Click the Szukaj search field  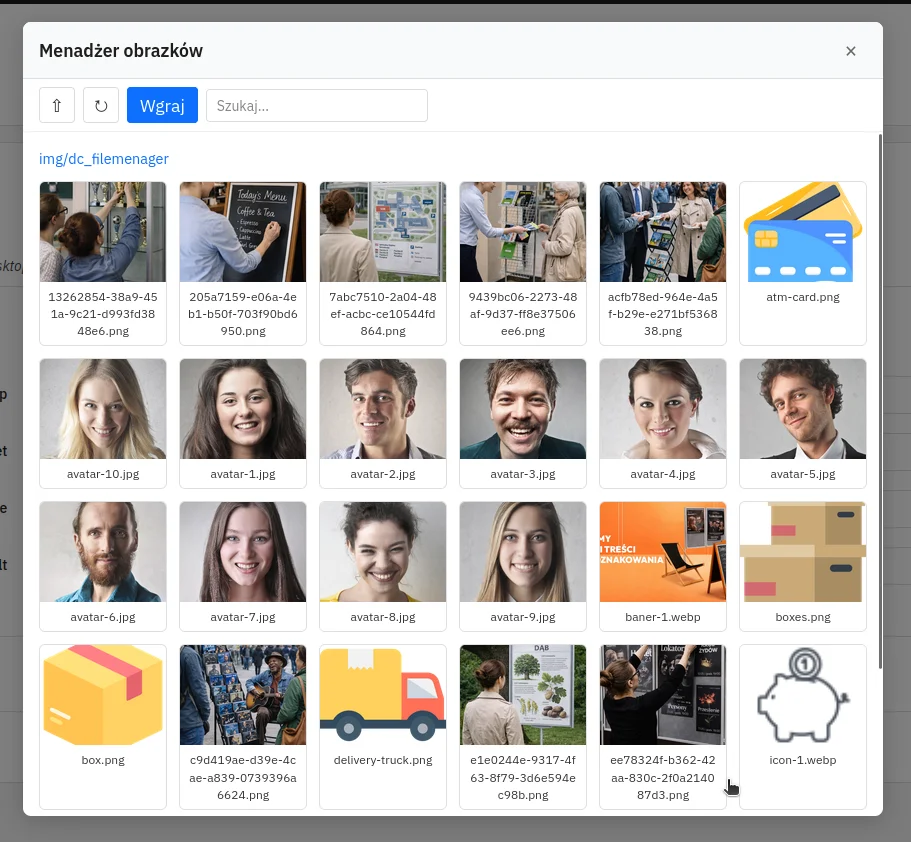click(x=316, y=105)
